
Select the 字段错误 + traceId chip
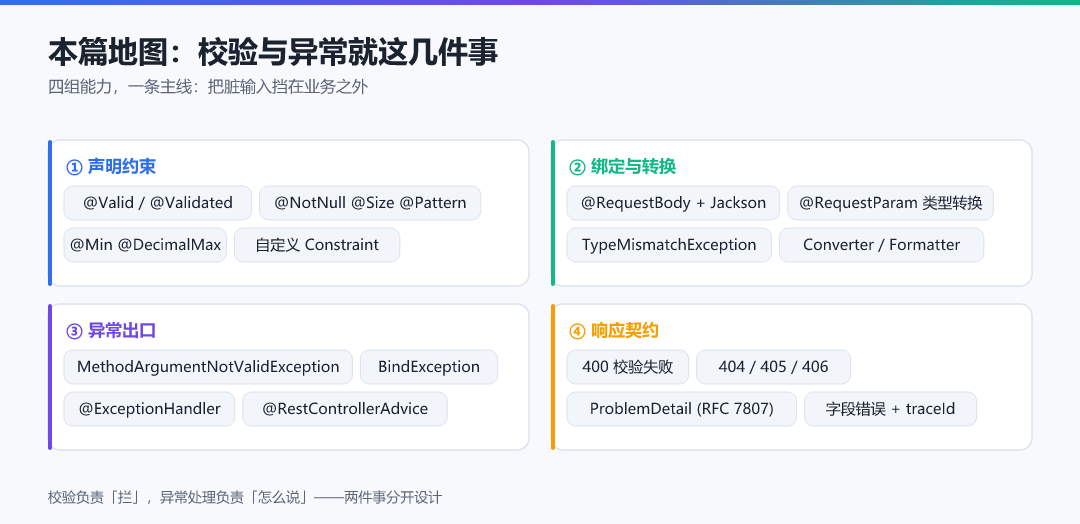(x=890, y=409)
